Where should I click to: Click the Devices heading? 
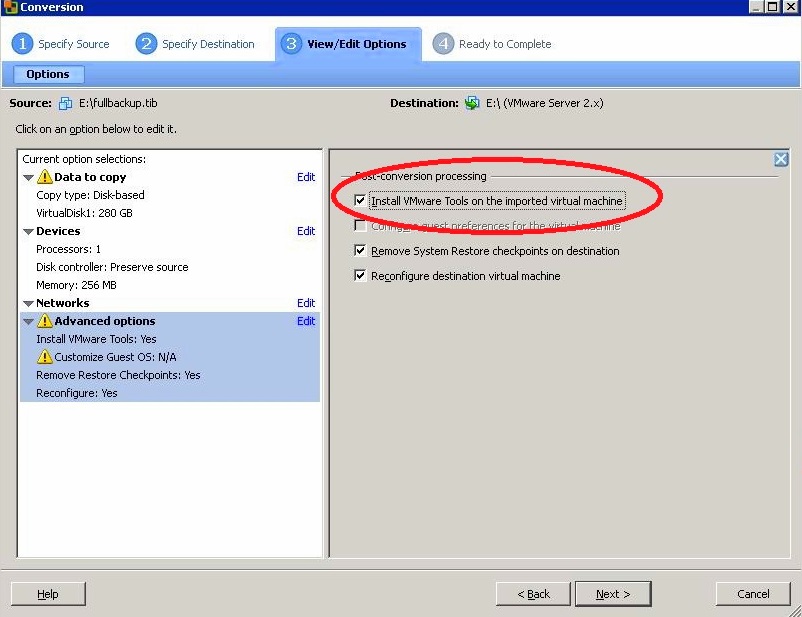click(x=58, y=231)
